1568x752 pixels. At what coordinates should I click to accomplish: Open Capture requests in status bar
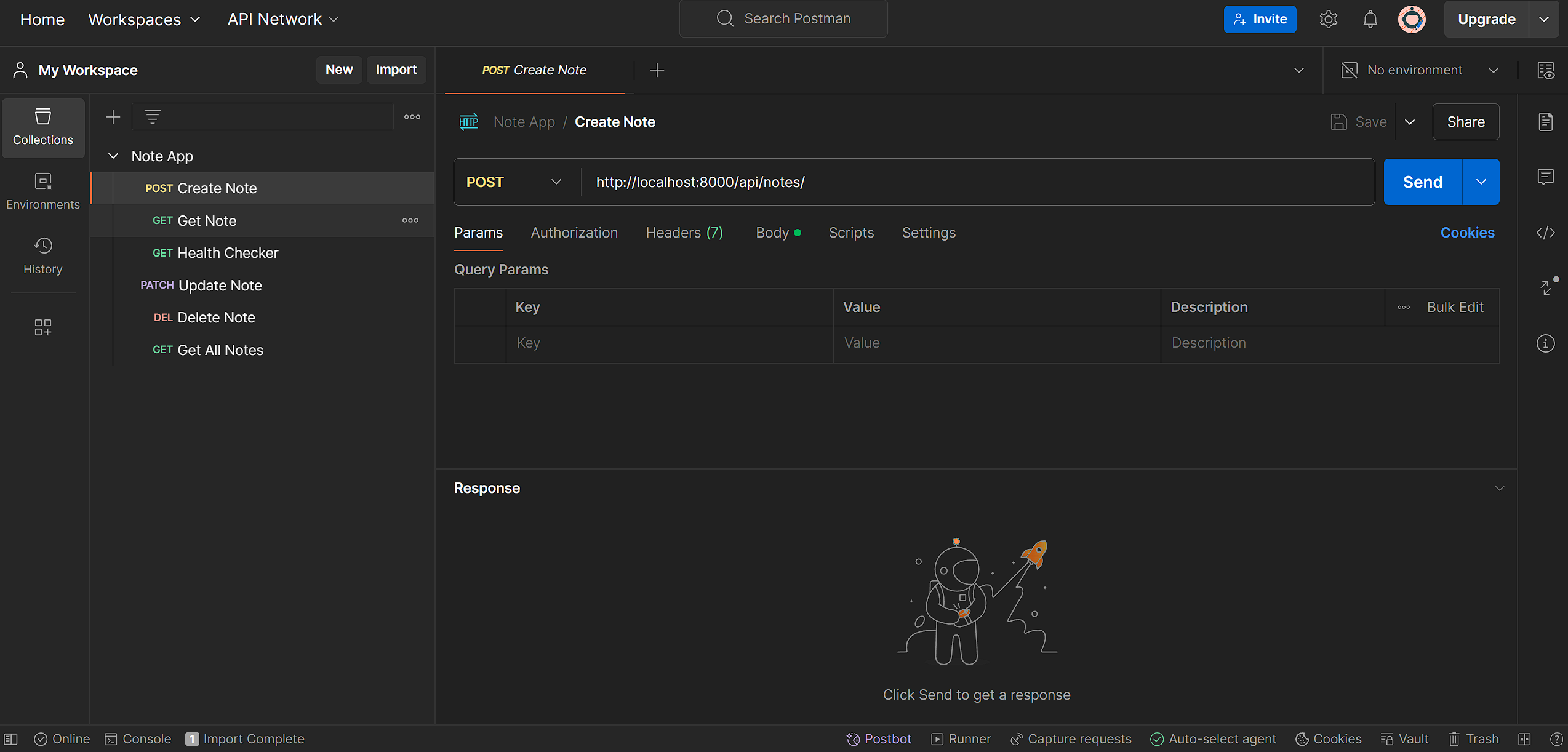1071,739
